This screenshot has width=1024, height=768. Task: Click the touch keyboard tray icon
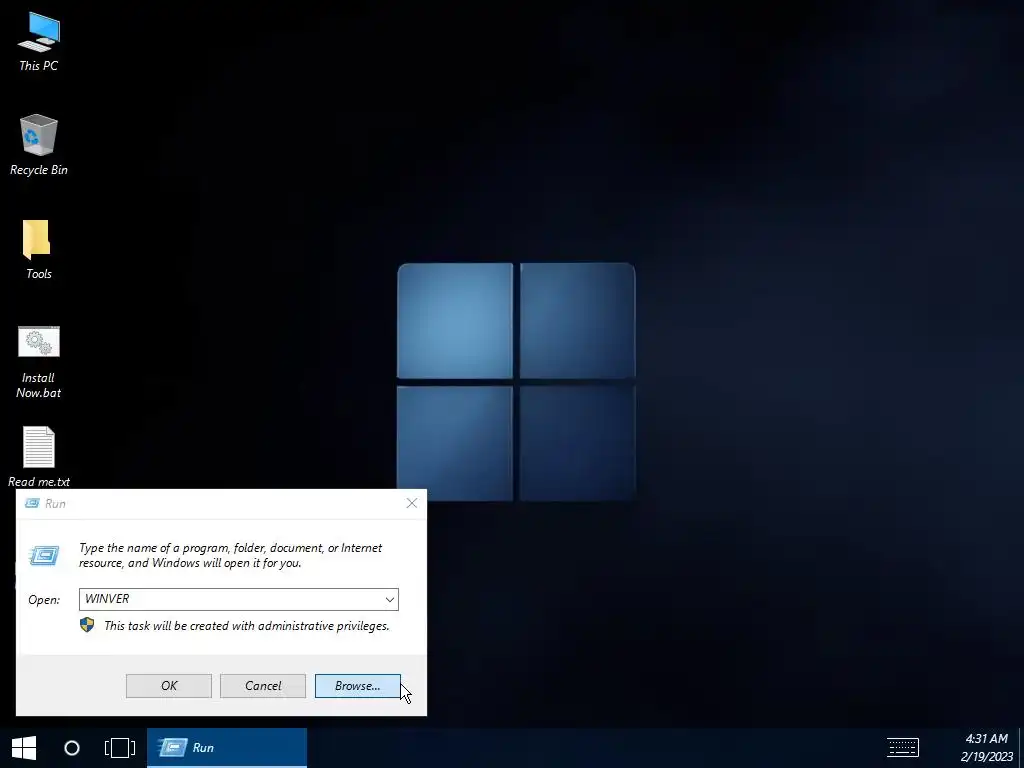pyautogui.click(x=903, y=747)
